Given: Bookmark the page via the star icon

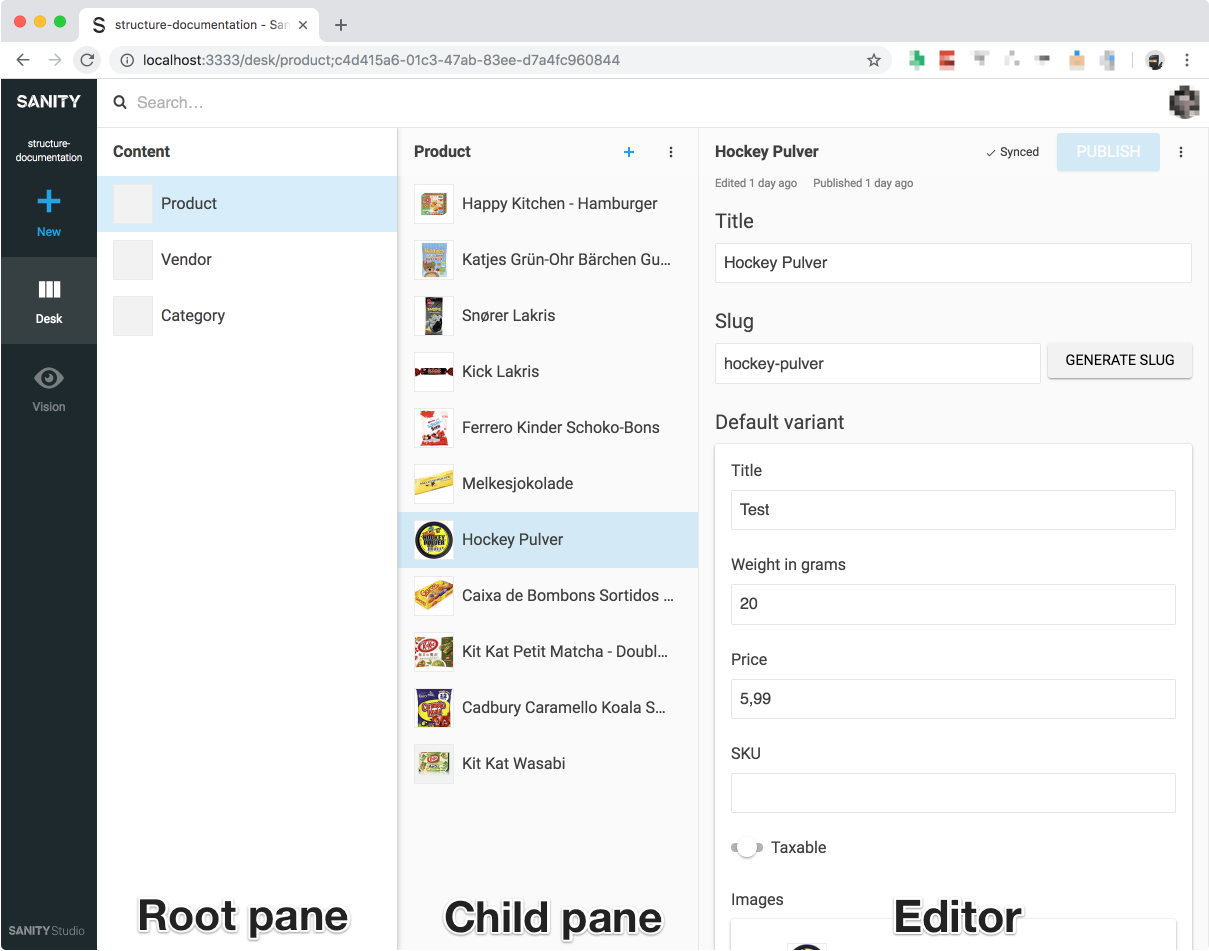Looking at the screenshot, I should click(874, 60).
